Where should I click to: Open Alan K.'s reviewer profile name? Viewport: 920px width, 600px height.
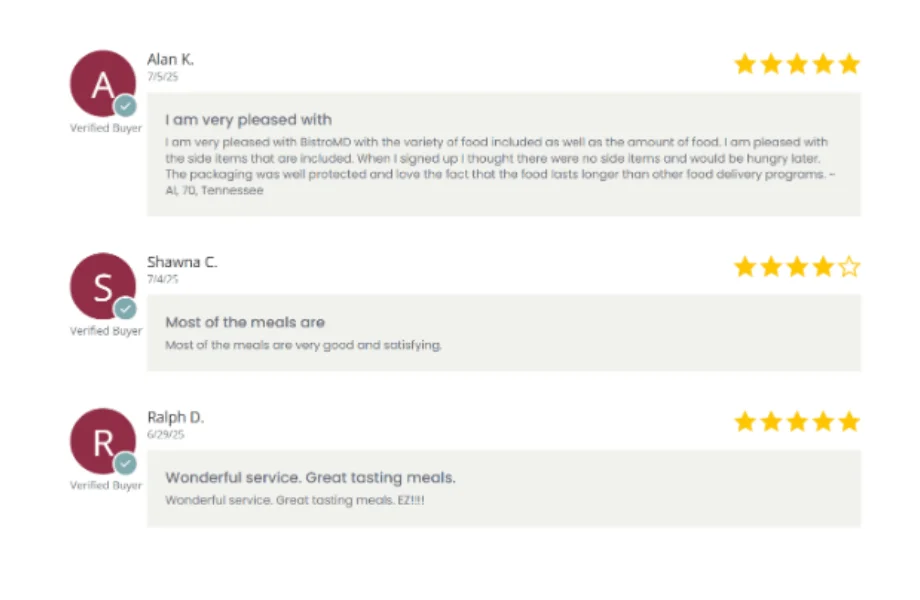click(x=170, y=59)
